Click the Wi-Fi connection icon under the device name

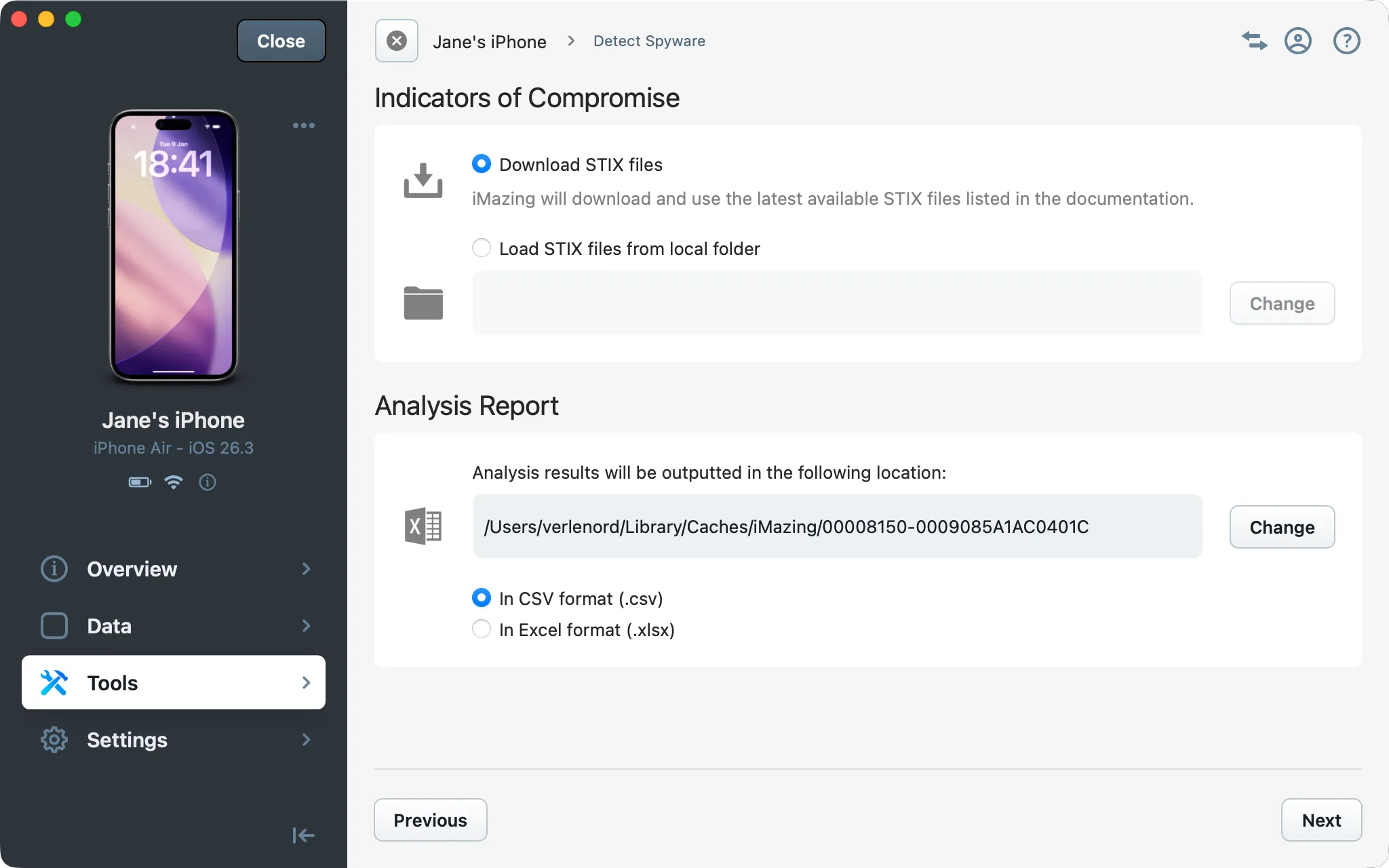[x=174, y=482]
